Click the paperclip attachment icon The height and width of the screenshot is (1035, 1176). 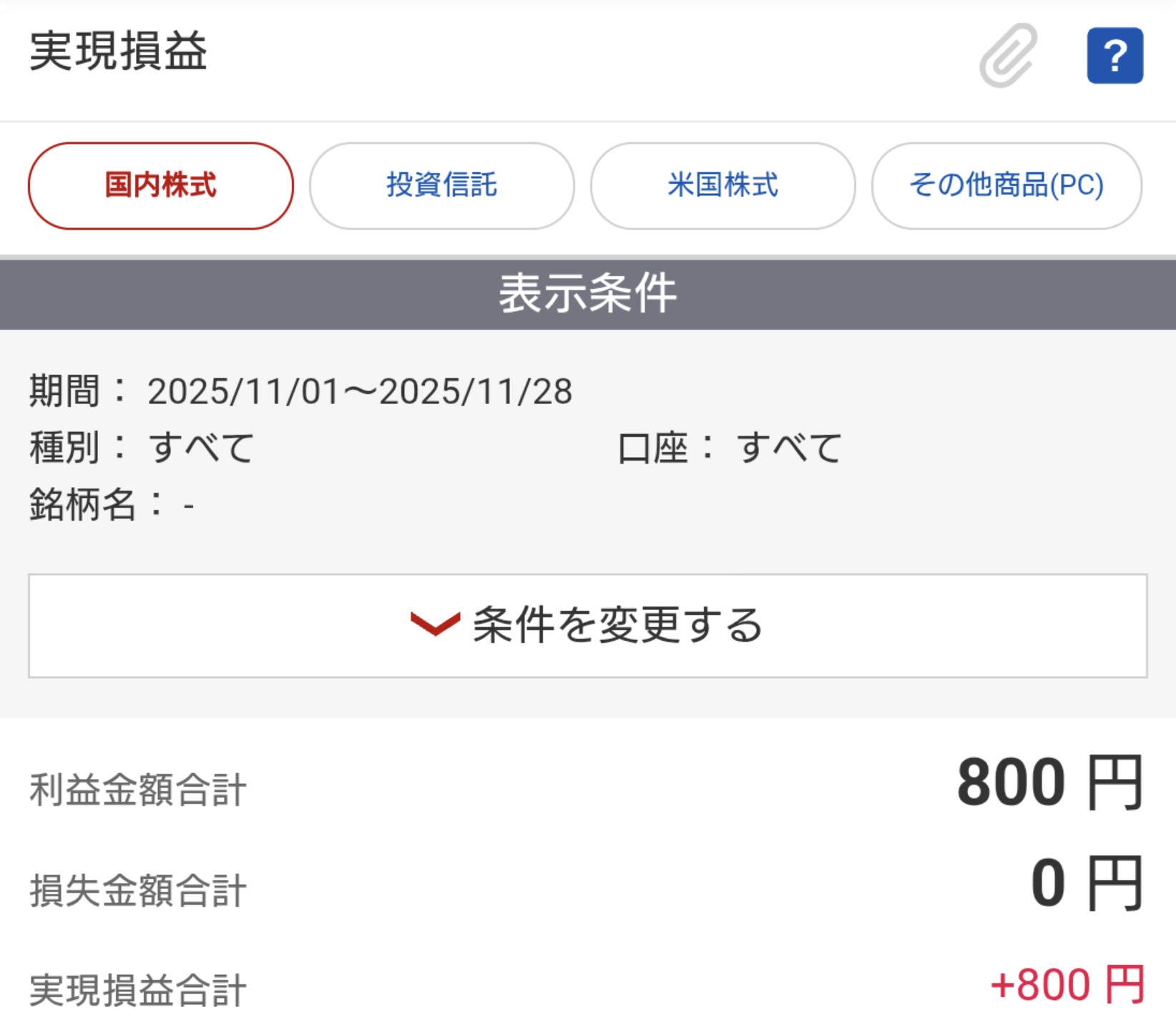pyautogui.click(x=1008, y=56)
